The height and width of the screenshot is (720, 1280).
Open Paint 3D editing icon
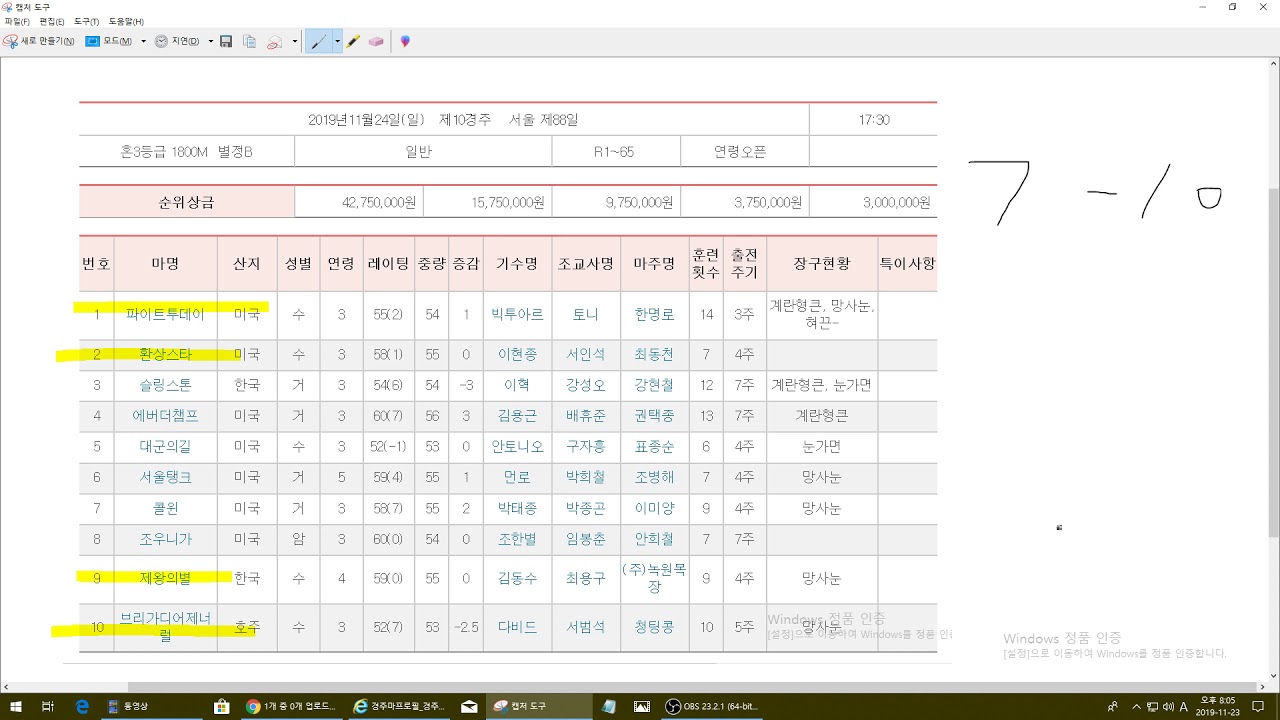tap(405, 42)
